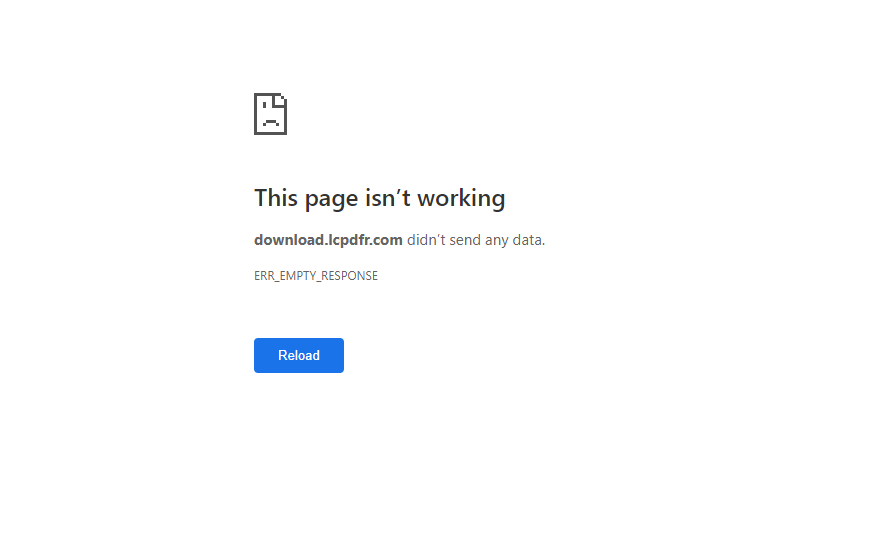Click the "didn't send any data." text
874x545 pixels.
tap(476, 240)
